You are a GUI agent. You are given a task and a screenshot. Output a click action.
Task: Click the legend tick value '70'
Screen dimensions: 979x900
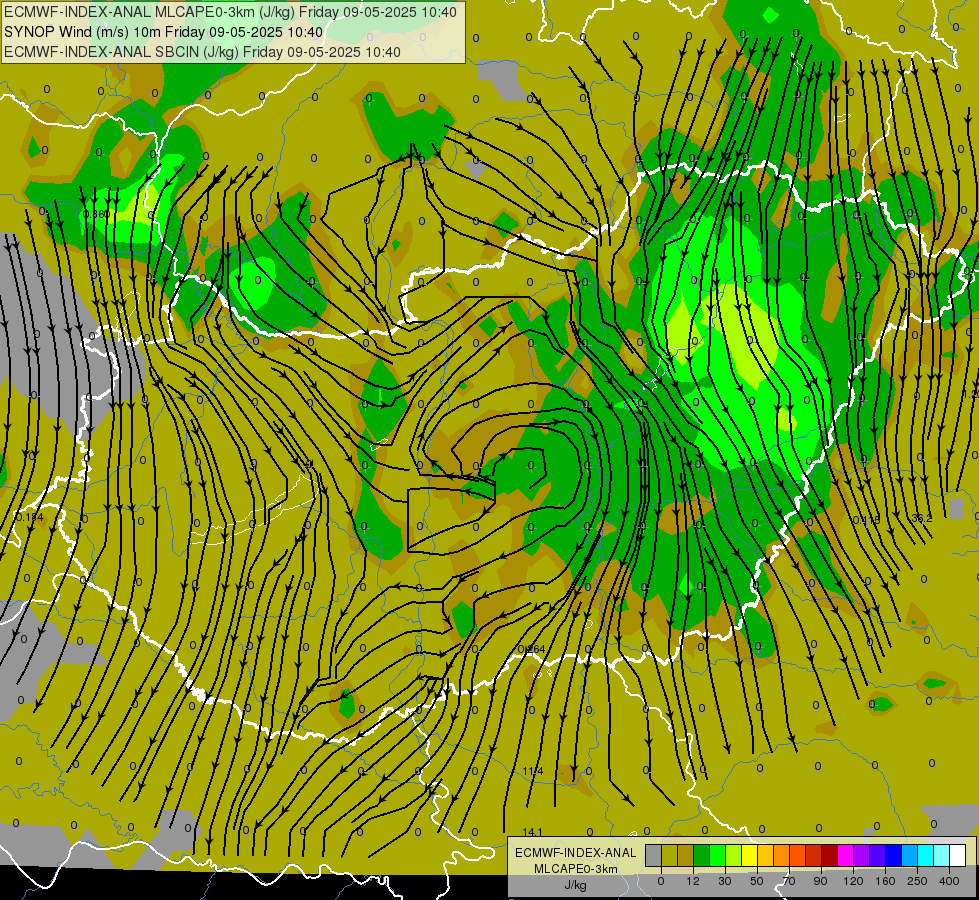click(x=789, y=881)
